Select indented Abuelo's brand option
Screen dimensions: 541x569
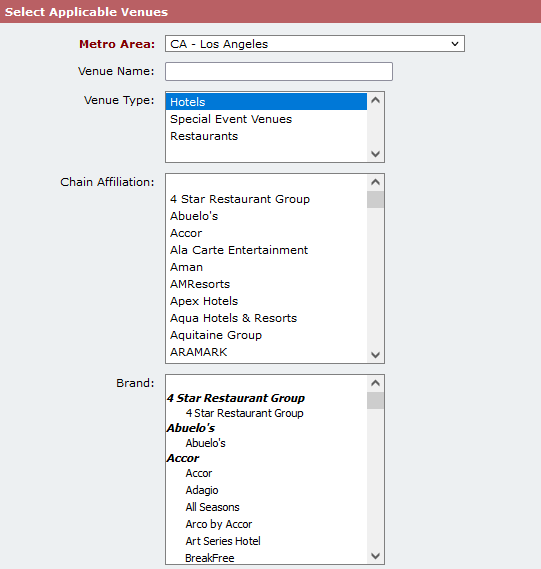[x=266, y=443]
